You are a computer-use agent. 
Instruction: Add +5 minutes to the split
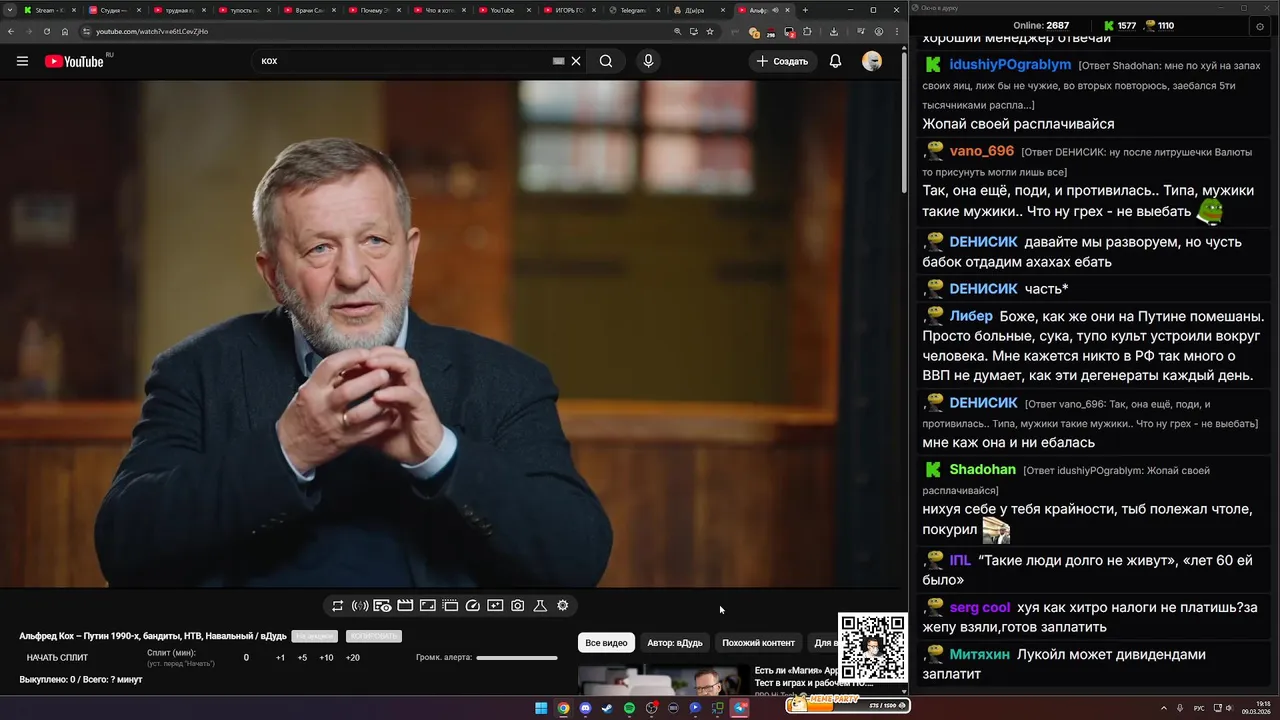pos(302,658)
